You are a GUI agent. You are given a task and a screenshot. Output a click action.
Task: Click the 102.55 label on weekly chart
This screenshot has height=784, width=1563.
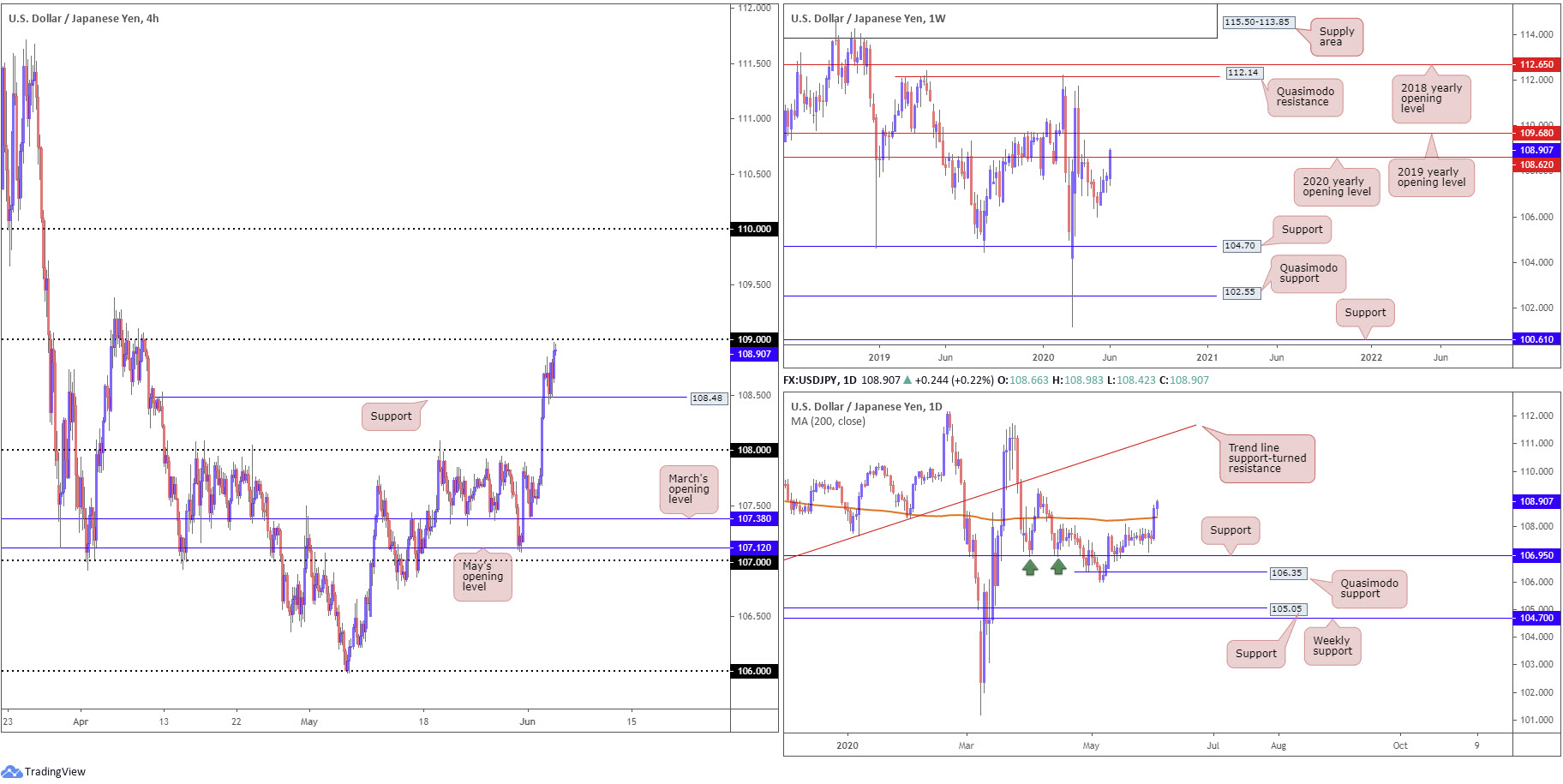pos(1240,292)
